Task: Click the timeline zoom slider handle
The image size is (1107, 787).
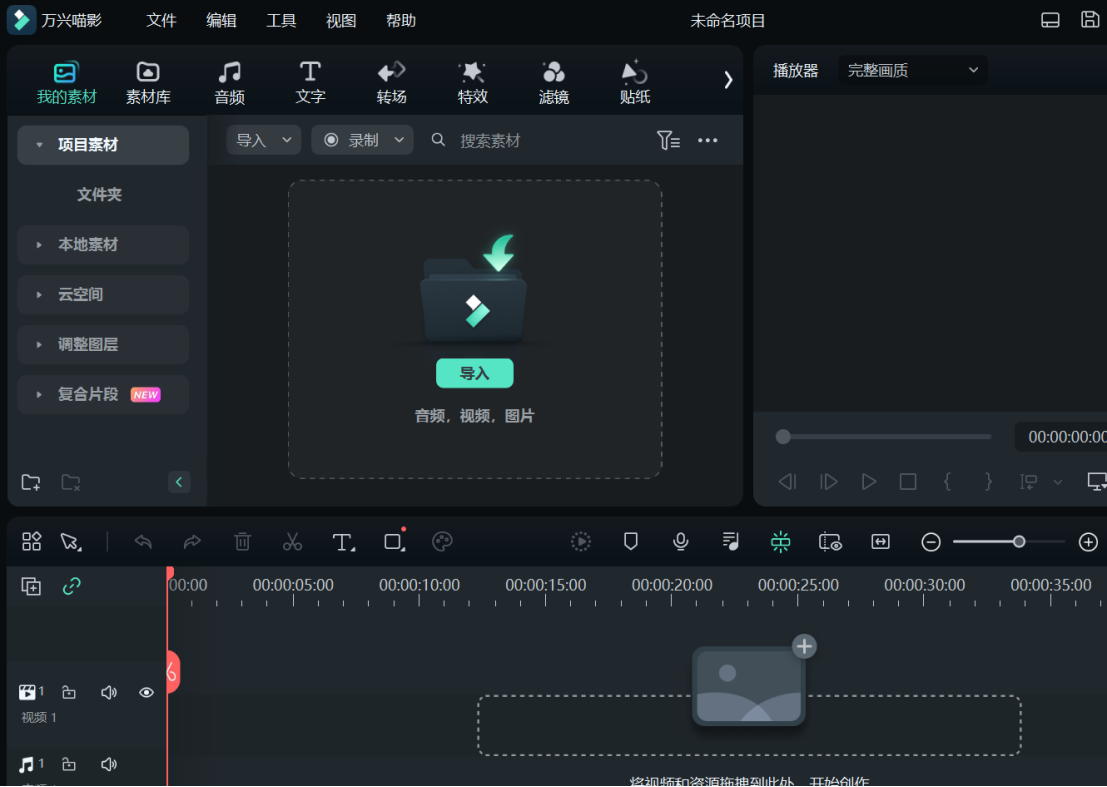Action: (x=1018, y=541)
